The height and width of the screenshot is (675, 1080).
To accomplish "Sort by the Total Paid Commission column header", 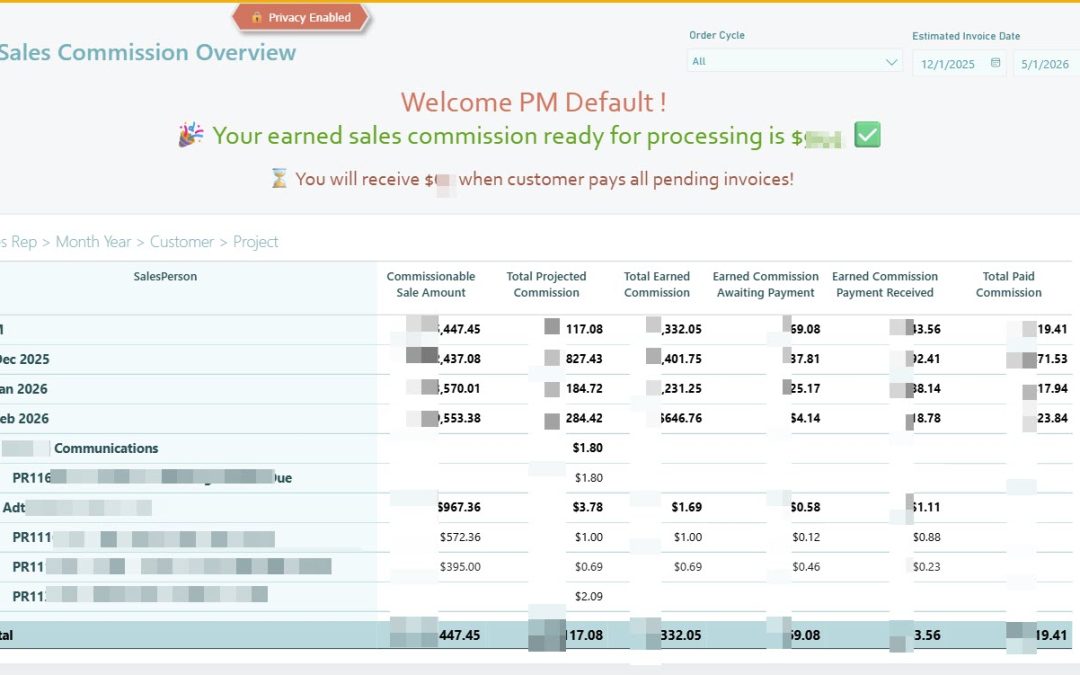I will click(1008, 284).
